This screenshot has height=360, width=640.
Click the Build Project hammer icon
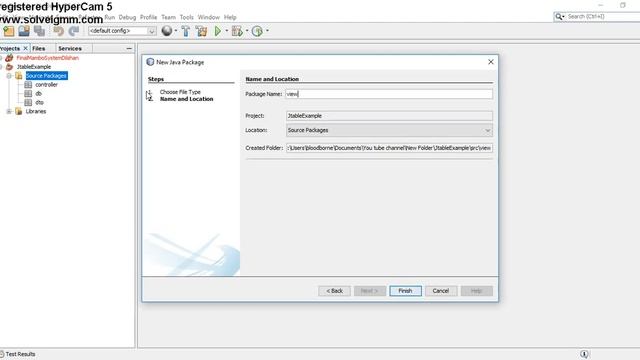186,31
